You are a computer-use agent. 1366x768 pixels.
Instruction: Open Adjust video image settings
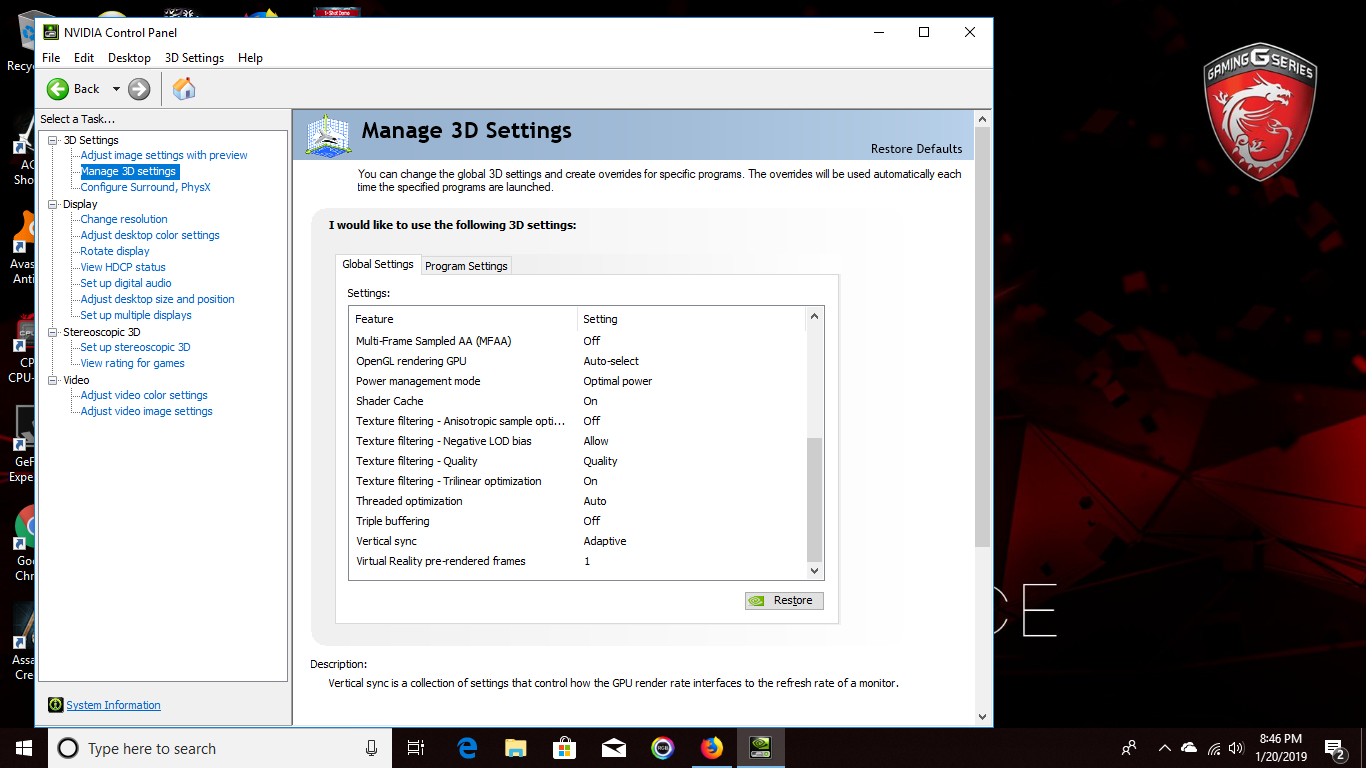pyautogui.click(x=146, y=411)
